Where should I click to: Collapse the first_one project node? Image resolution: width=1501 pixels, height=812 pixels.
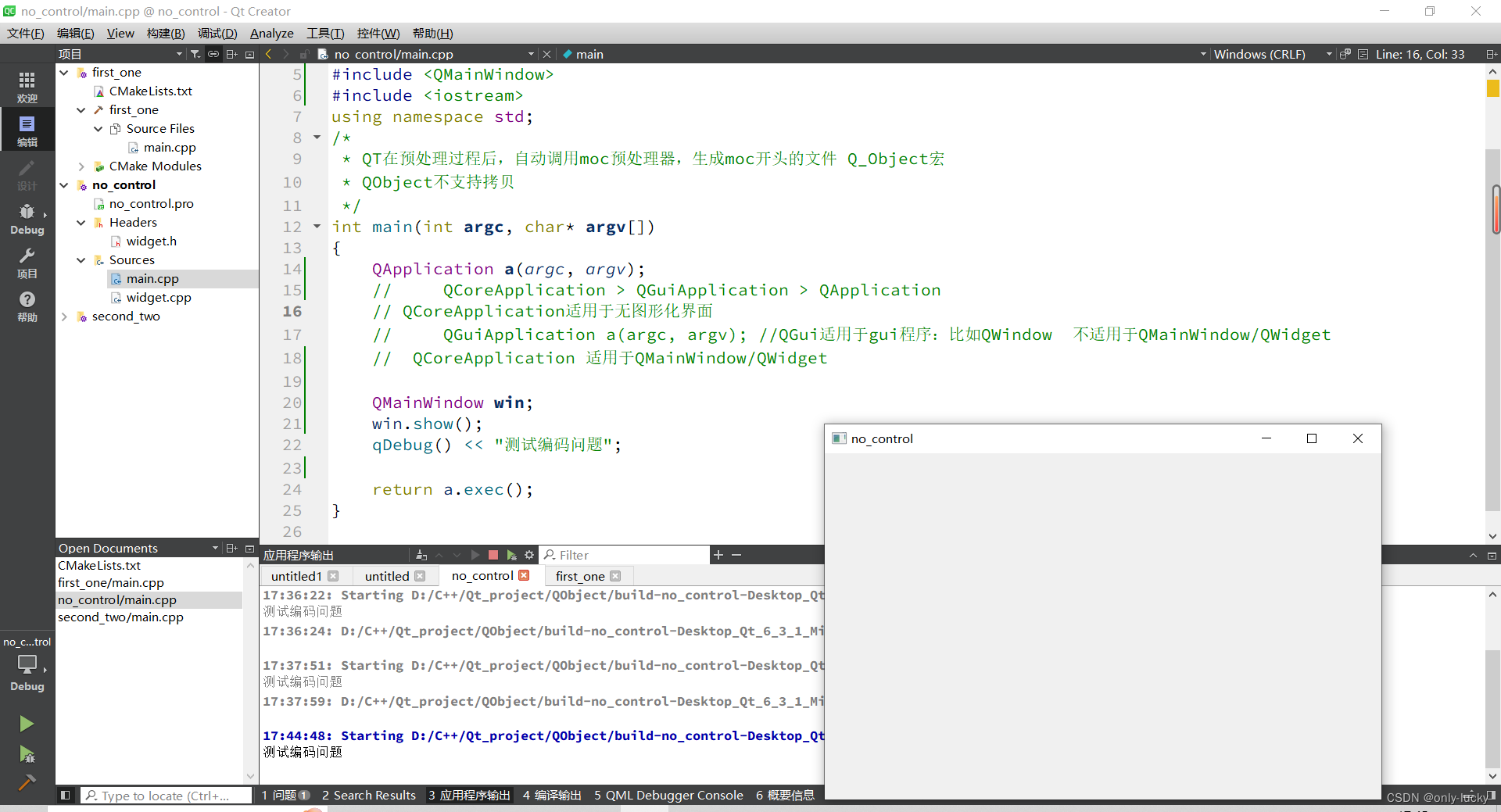click(64, 72)
